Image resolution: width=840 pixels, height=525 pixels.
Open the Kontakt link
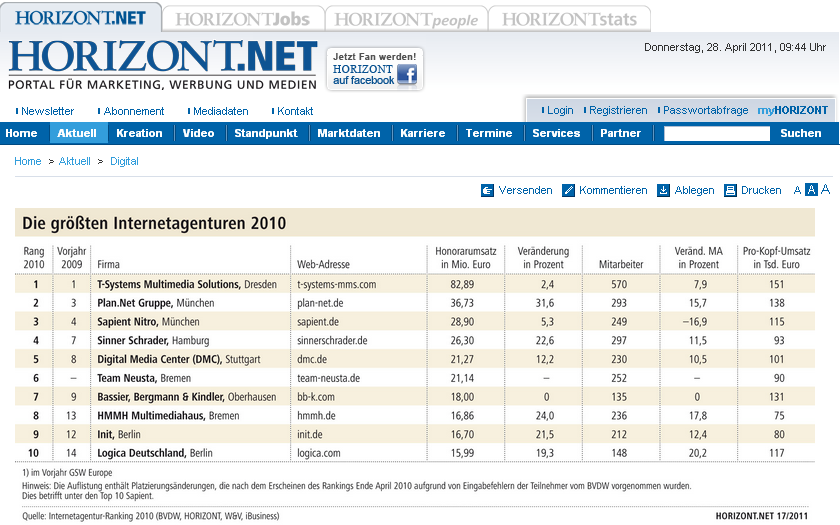point(295,111)
